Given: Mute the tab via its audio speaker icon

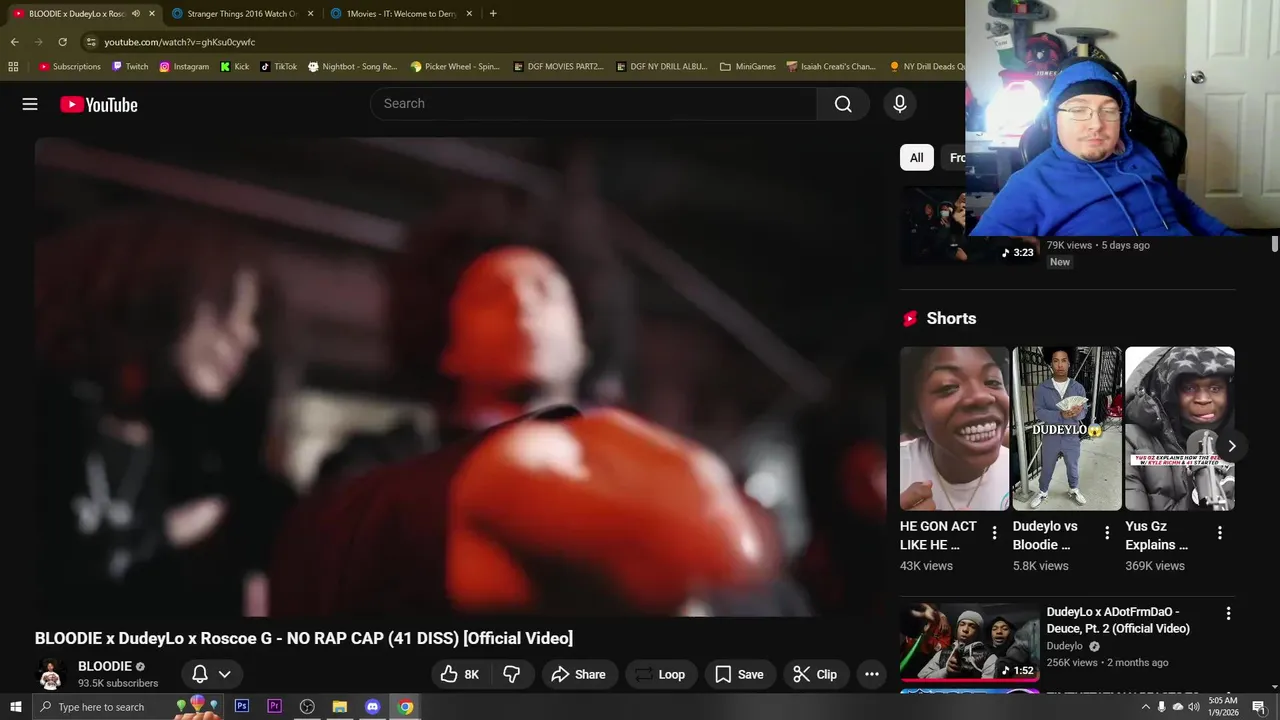Looking at the screenshot, I should [136, 14].
